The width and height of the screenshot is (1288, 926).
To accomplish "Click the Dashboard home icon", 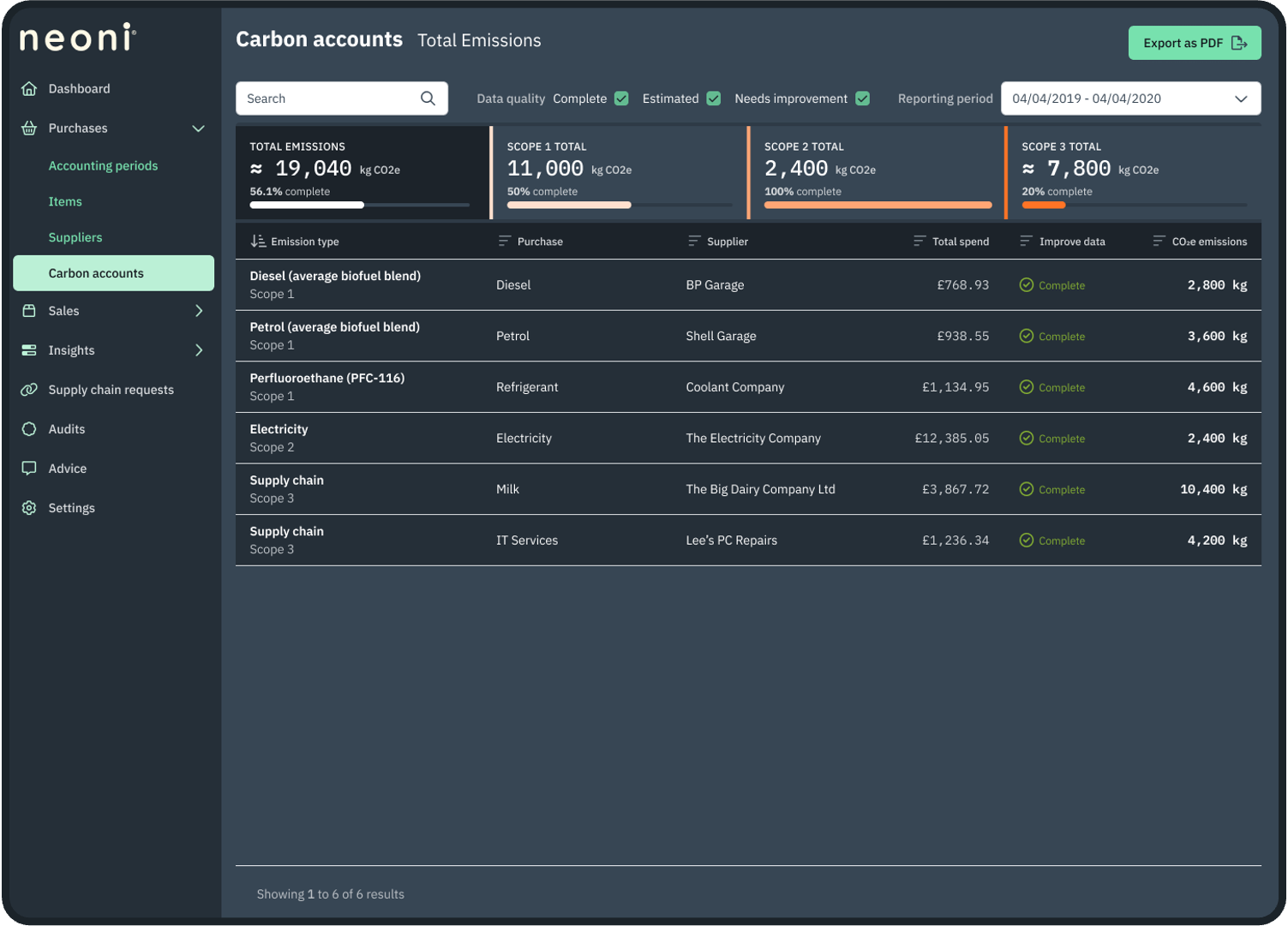I will (29, 89).
